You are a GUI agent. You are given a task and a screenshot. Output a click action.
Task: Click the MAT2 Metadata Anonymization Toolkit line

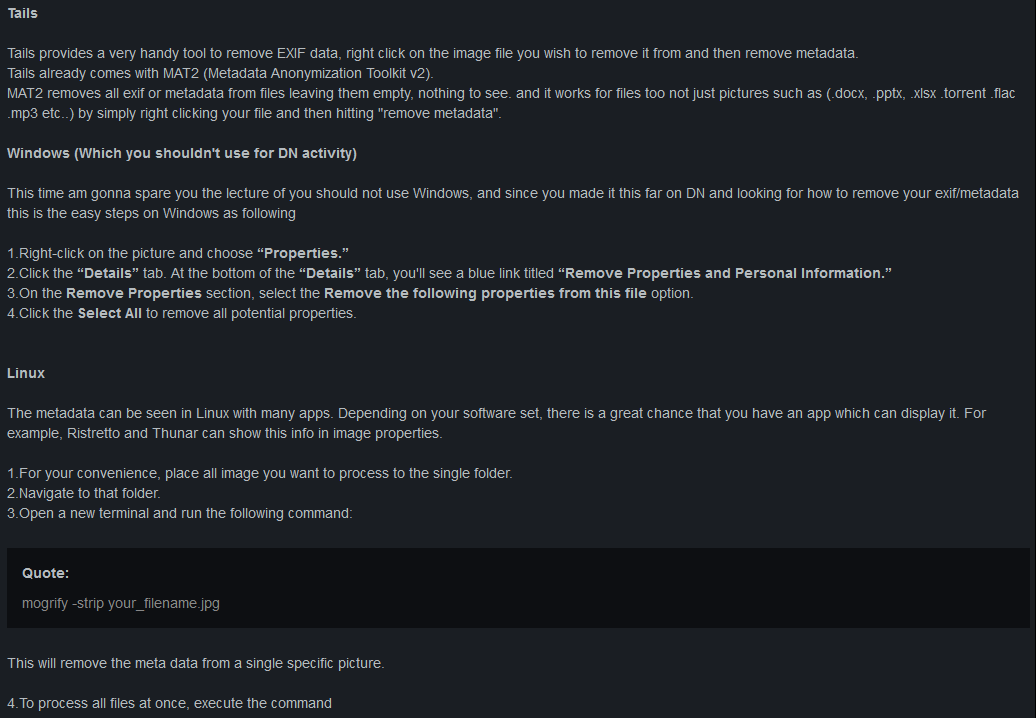(x=220, y=73)
